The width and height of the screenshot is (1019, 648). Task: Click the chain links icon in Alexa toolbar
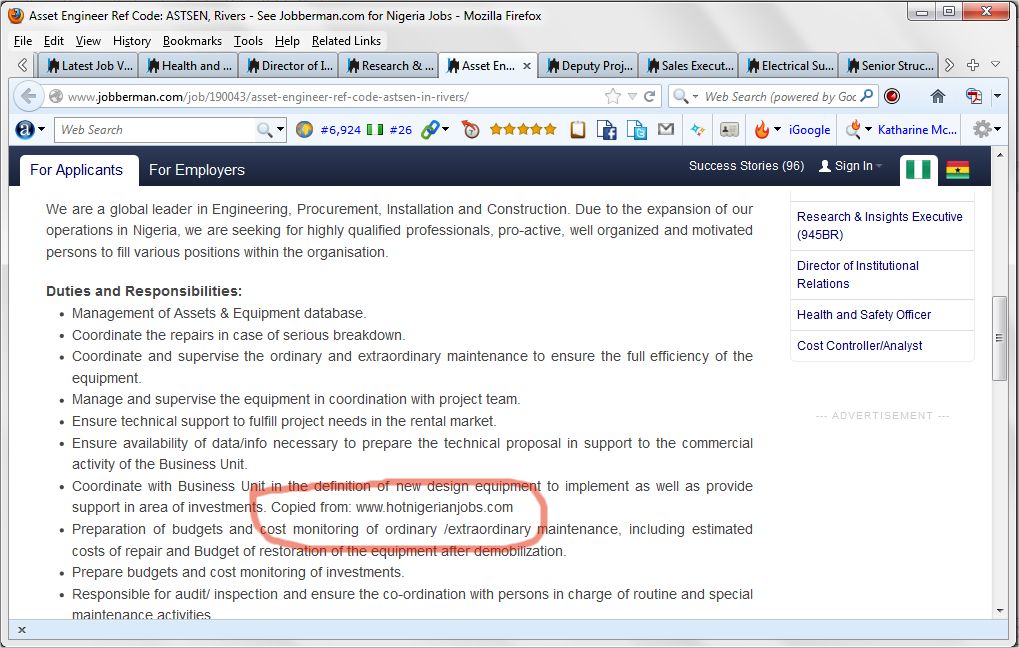coord(430,129)
